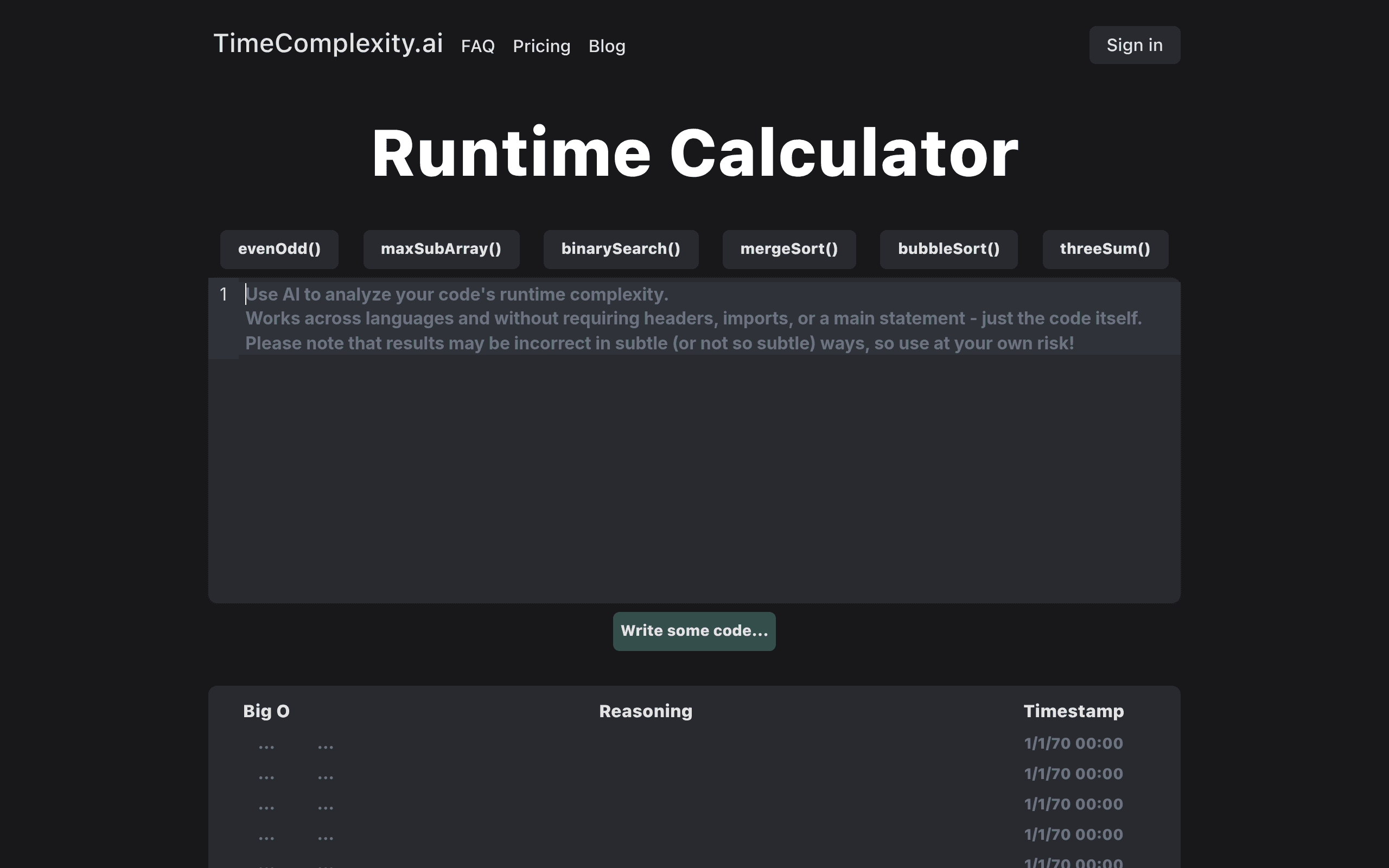Select the binarySearch() sample code
This screenshot has width=1389, height=868.
tap(621, 249)
